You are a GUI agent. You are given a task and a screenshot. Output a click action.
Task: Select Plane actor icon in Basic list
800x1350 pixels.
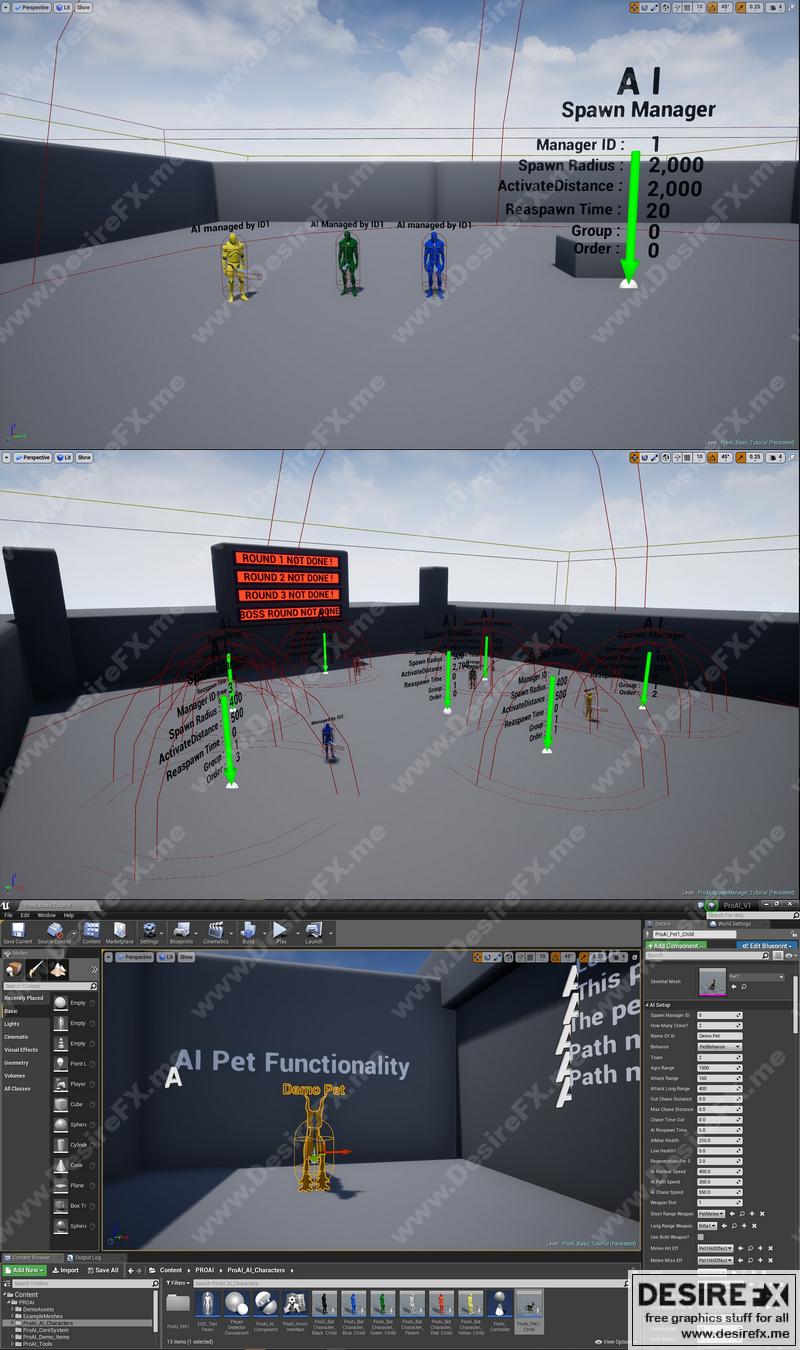click(x=61, y=1185)
